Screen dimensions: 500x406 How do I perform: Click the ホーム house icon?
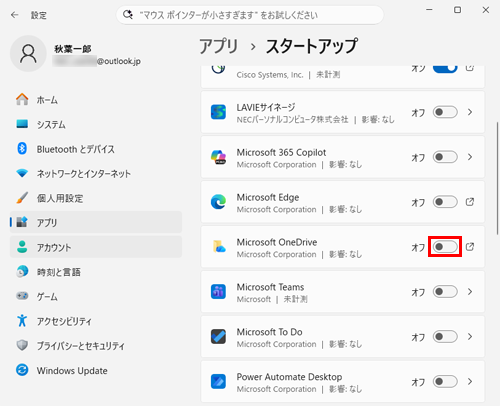pyautogui.click(x=22, y=99)
